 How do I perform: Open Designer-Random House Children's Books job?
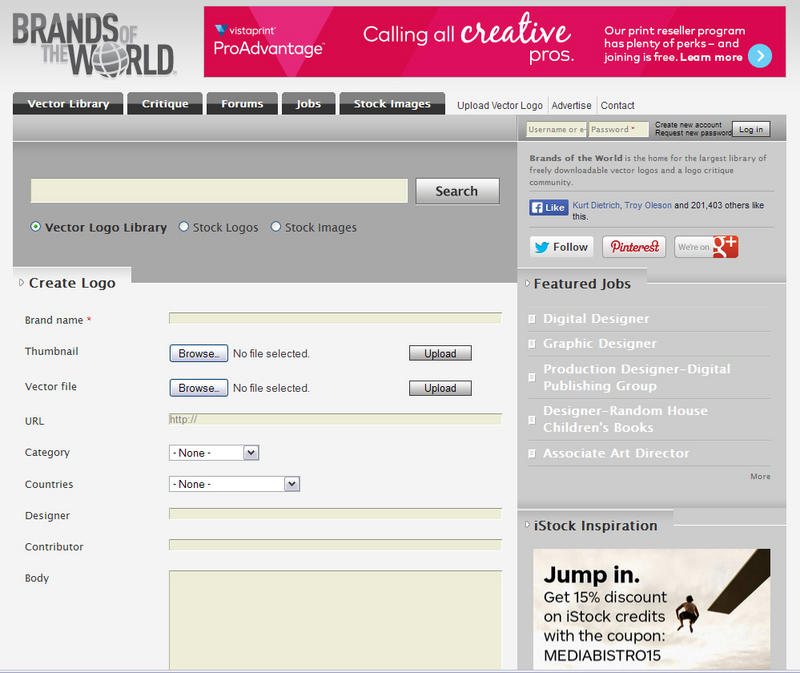click(x=626, y=419)
